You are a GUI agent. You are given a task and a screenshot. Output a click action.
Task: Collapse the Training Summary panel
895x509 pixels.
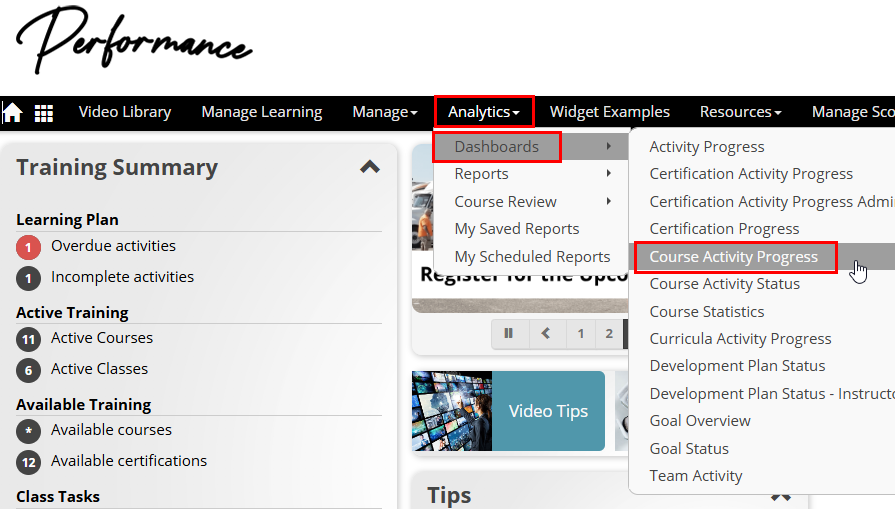370,167
